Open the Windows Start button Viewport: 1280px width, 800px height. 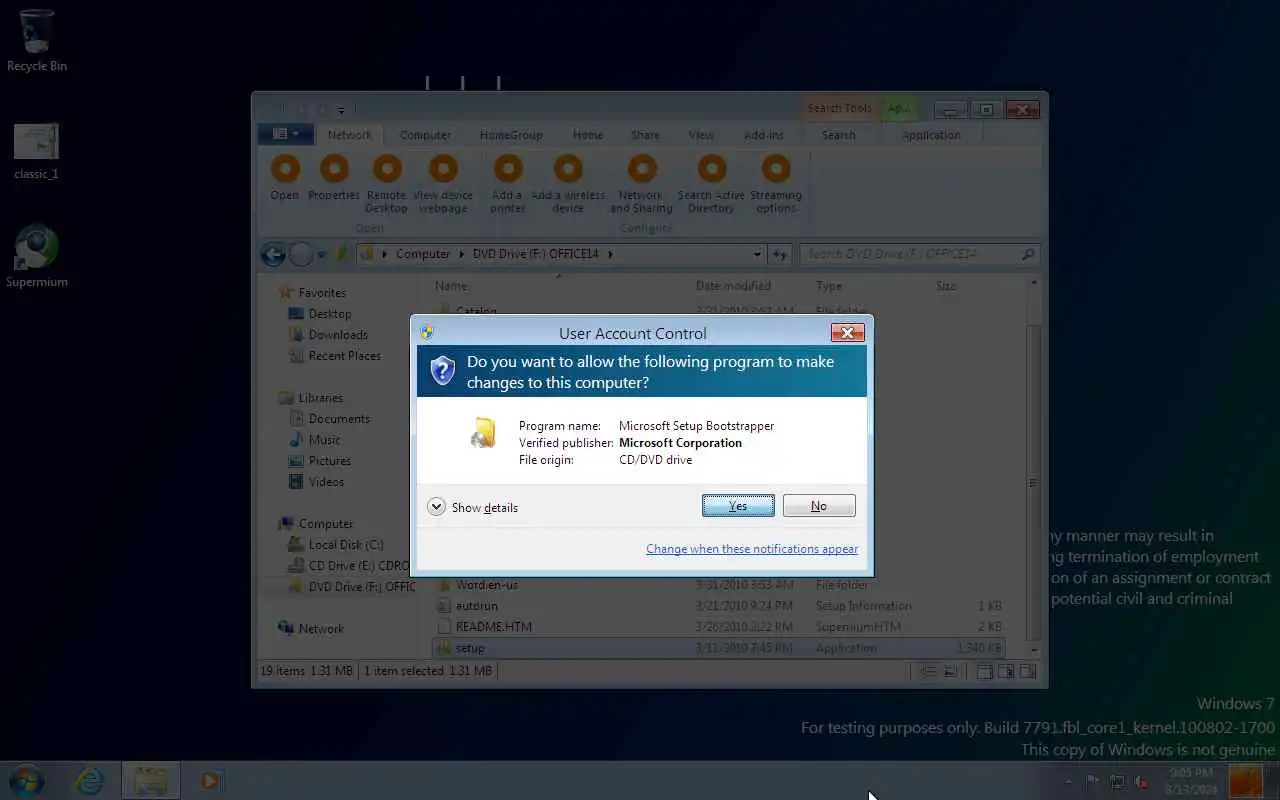[x=26, y=780]
